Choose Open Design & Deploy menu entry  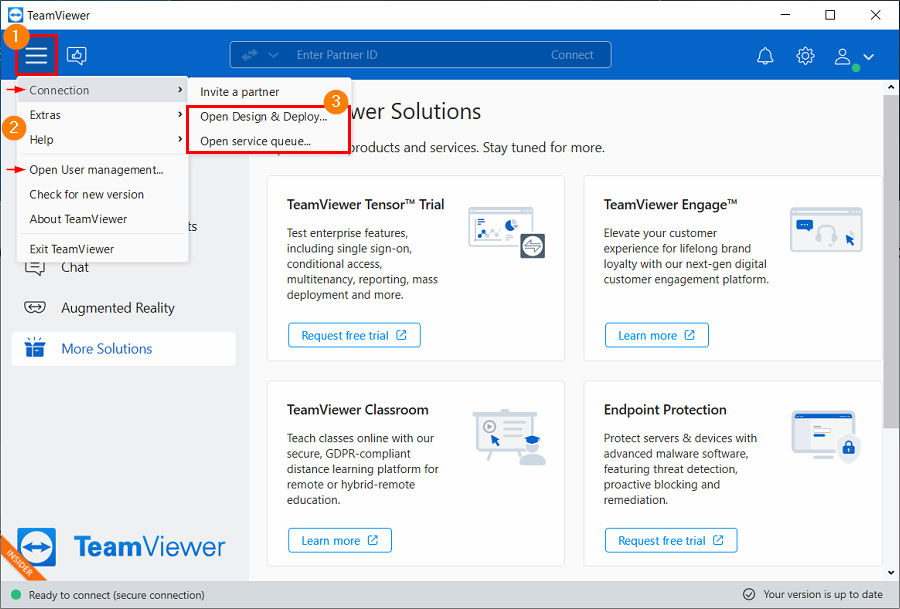pos(263,117)
